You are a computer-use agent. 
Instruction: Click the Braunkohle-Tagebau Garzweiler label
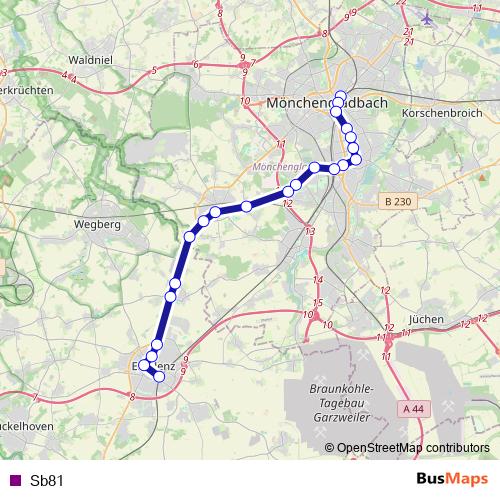[x=342, y=403]
